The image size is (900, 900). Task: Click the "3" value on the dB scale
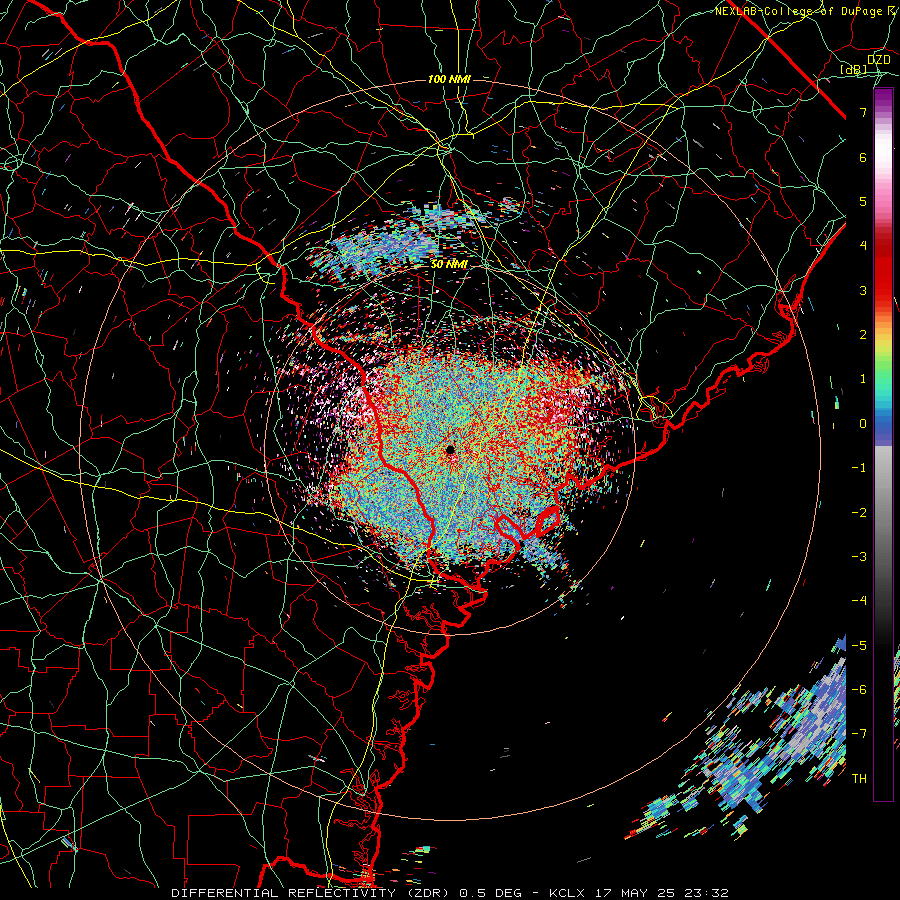[x=863, y=290]
